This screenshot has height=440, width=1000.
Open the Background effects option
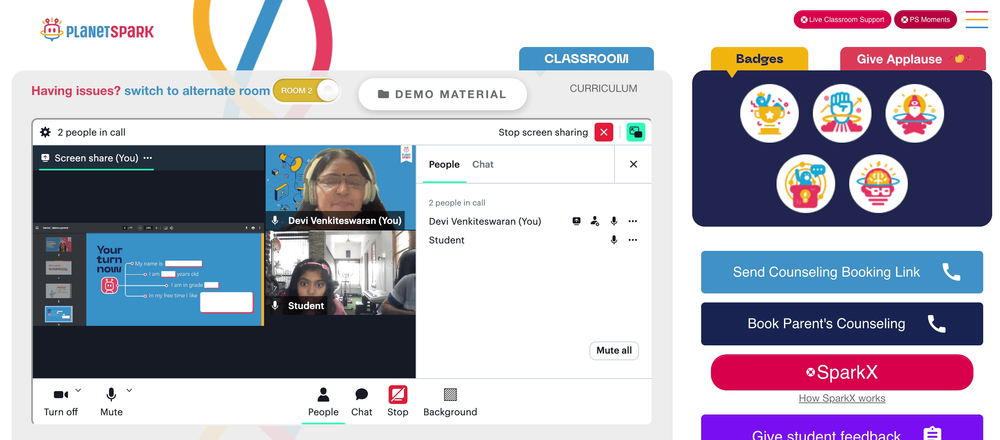click(450, 402)
